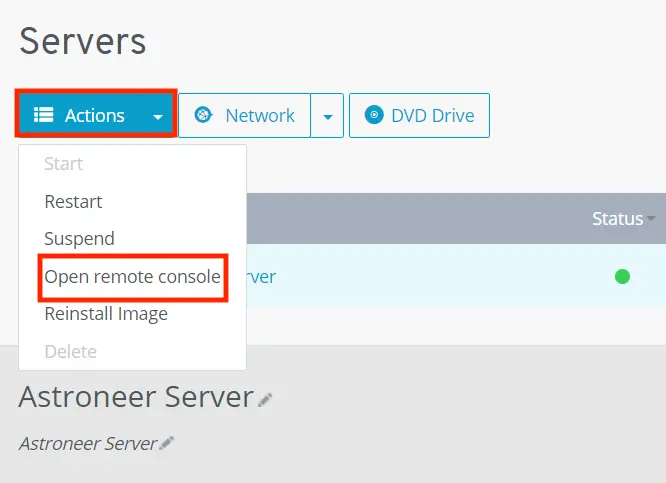Click the green status indicator dot

(x=622, y=277)
